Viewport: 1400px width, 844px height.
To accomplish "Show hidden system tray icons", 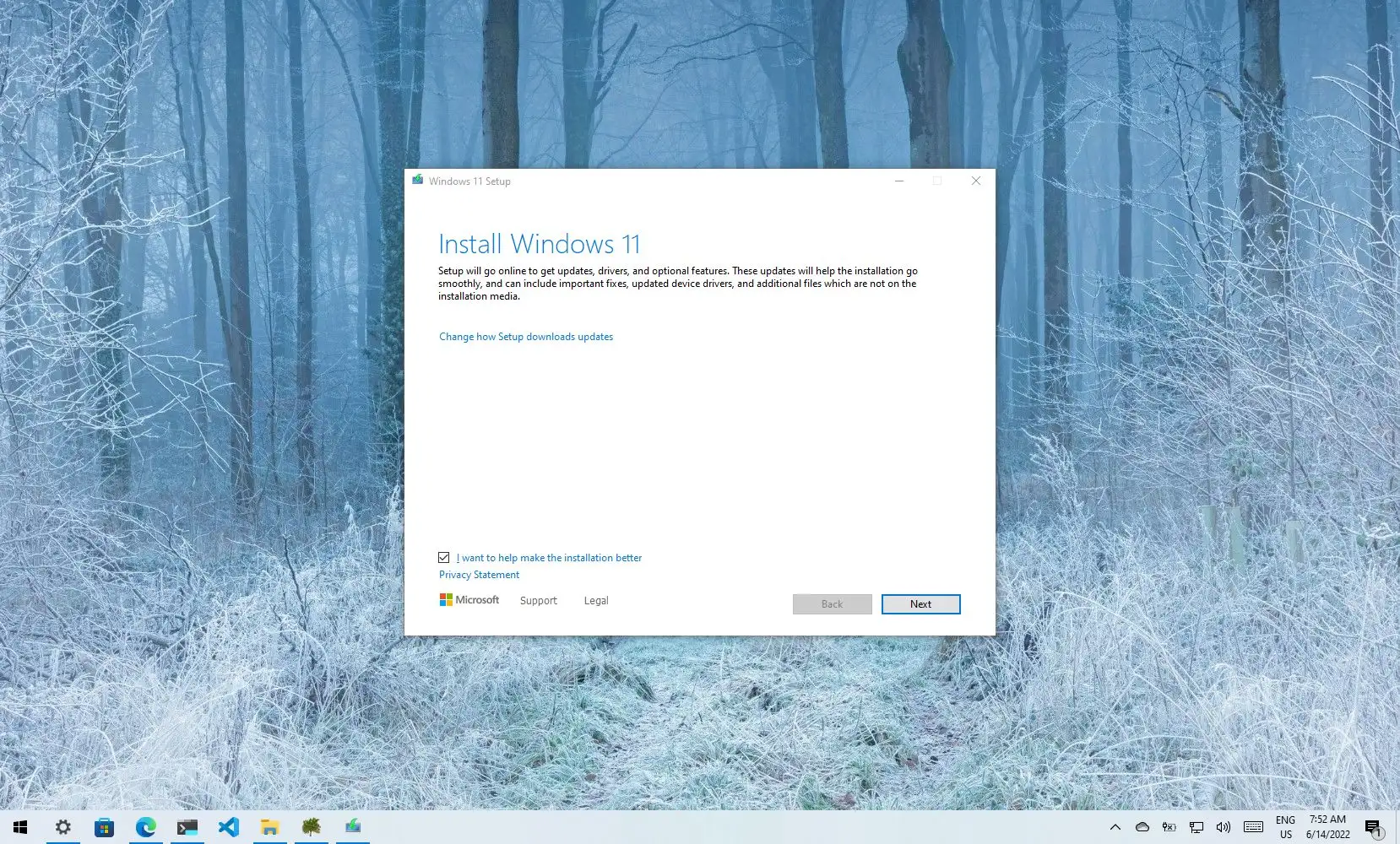I will click(1115, 827).
